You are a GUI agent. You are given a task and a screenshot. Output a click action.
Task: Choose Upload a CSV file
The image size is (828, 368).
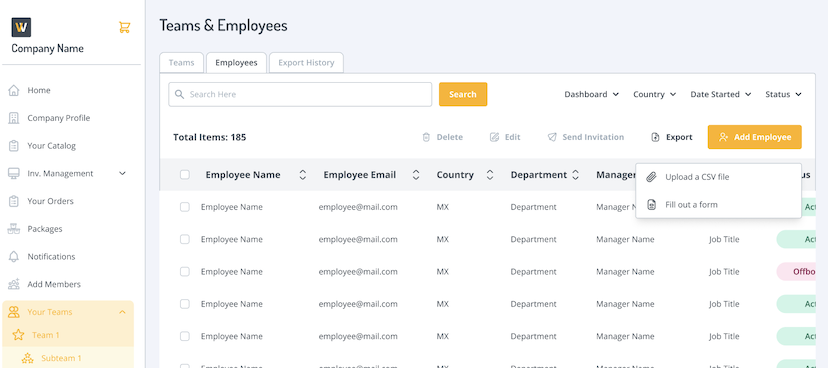[719, 177]
